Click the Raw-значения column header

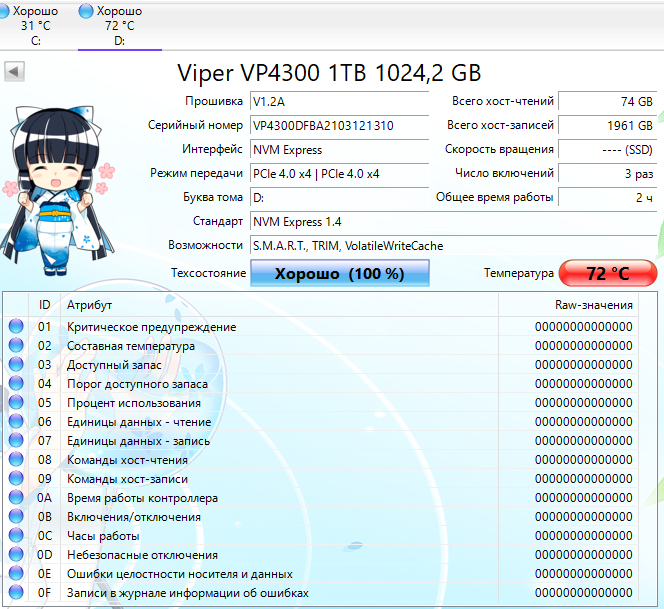[568, 305]
